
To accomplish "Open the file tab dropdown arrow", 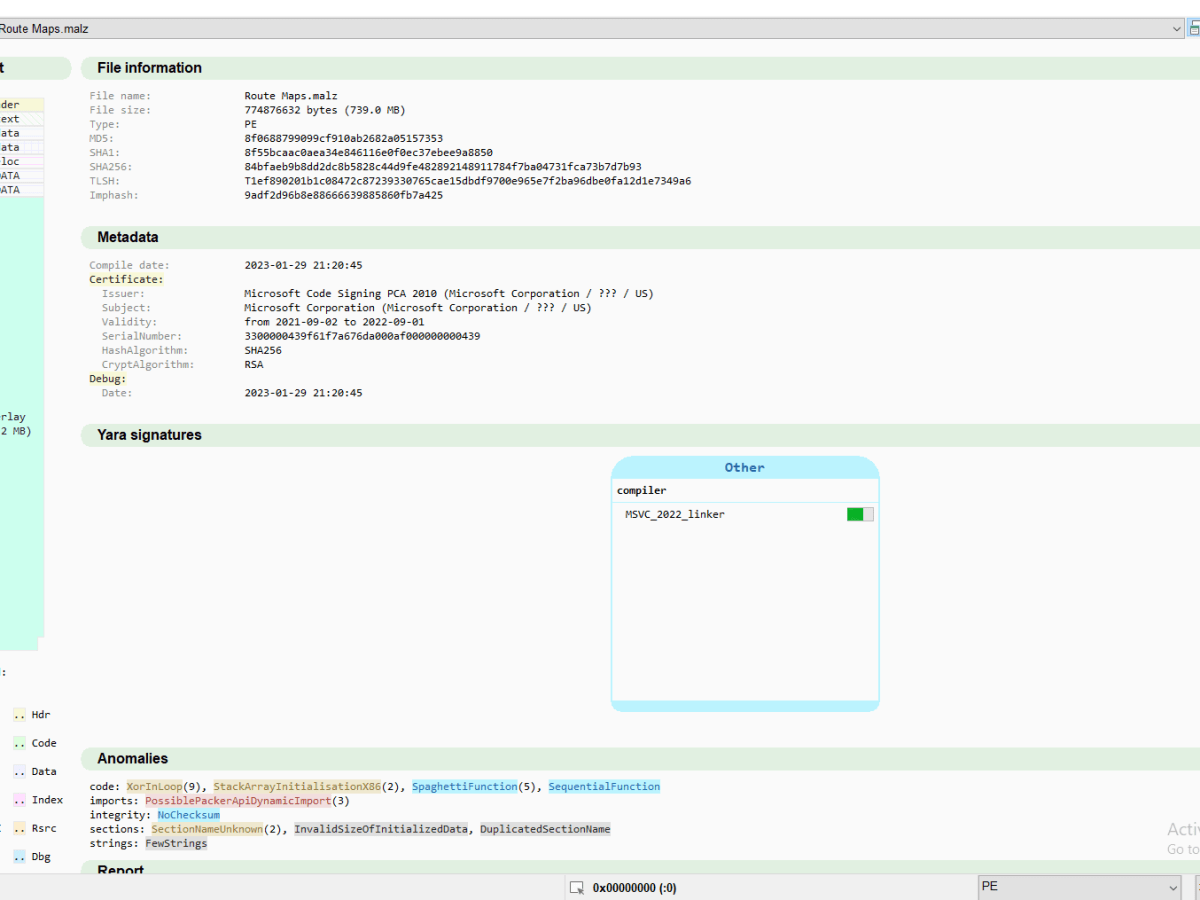I will pos(1178,28).
